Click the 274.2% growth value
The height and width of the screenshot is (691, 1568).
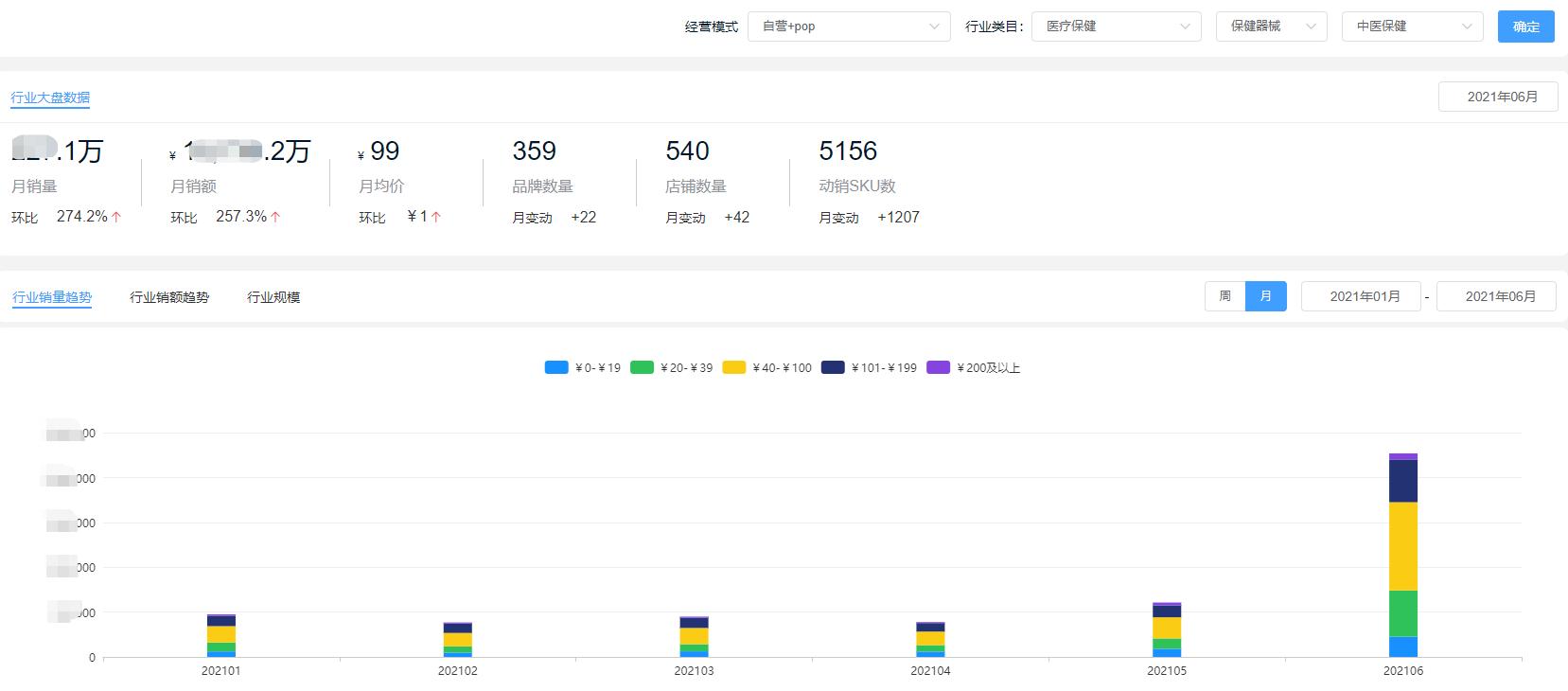point(82,217)
